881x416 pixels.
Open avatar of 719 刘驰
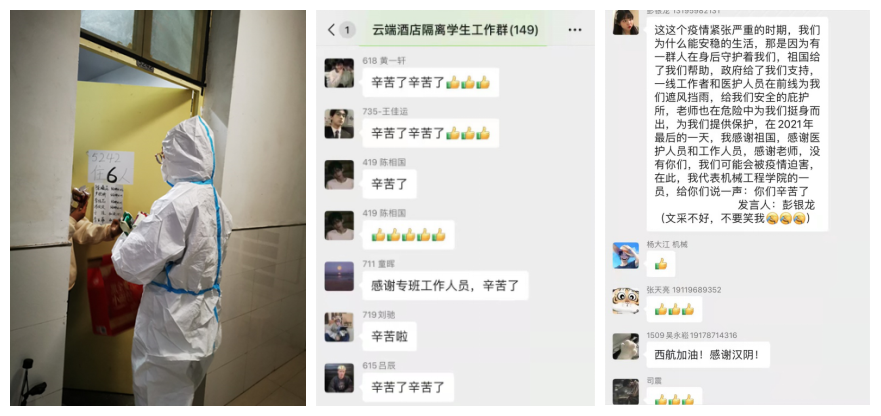[x=339, y=327]
